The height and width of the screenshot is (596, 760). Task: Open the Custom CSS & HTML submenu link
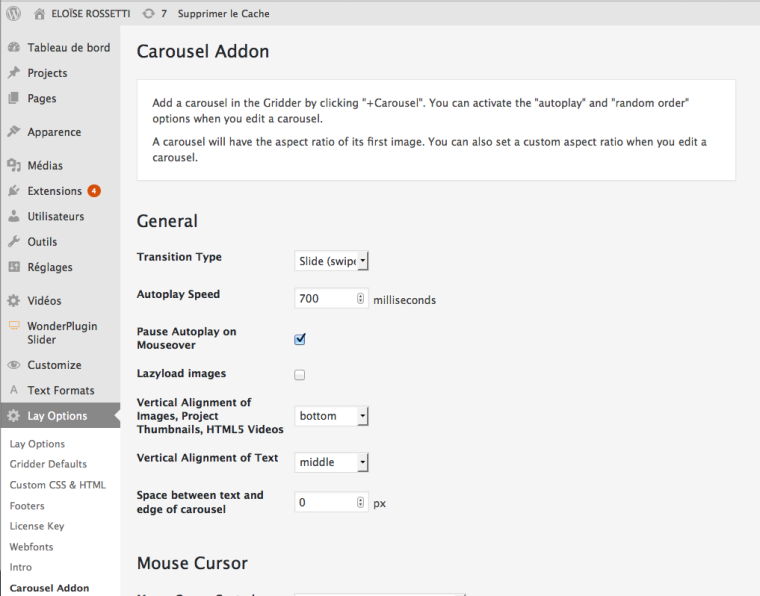pos(57,485)
